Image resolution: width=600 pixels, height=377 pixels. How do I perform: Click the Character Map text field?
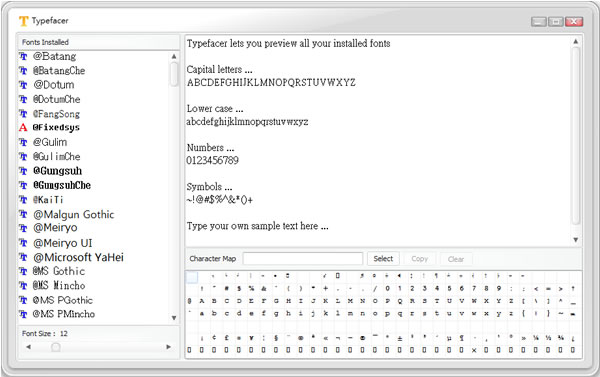click(303, 259)
